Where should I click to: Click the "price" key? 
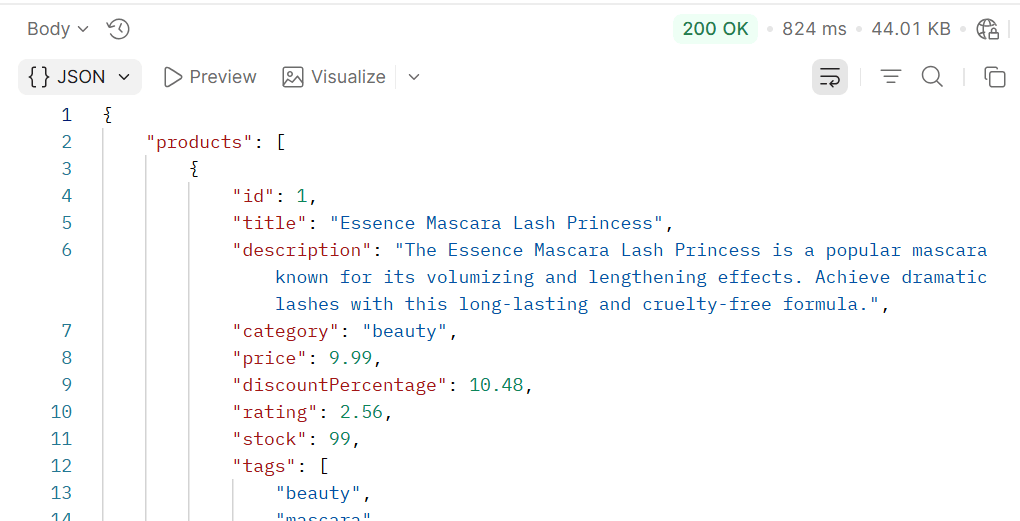pyautogui.click(x=269, y=358)
